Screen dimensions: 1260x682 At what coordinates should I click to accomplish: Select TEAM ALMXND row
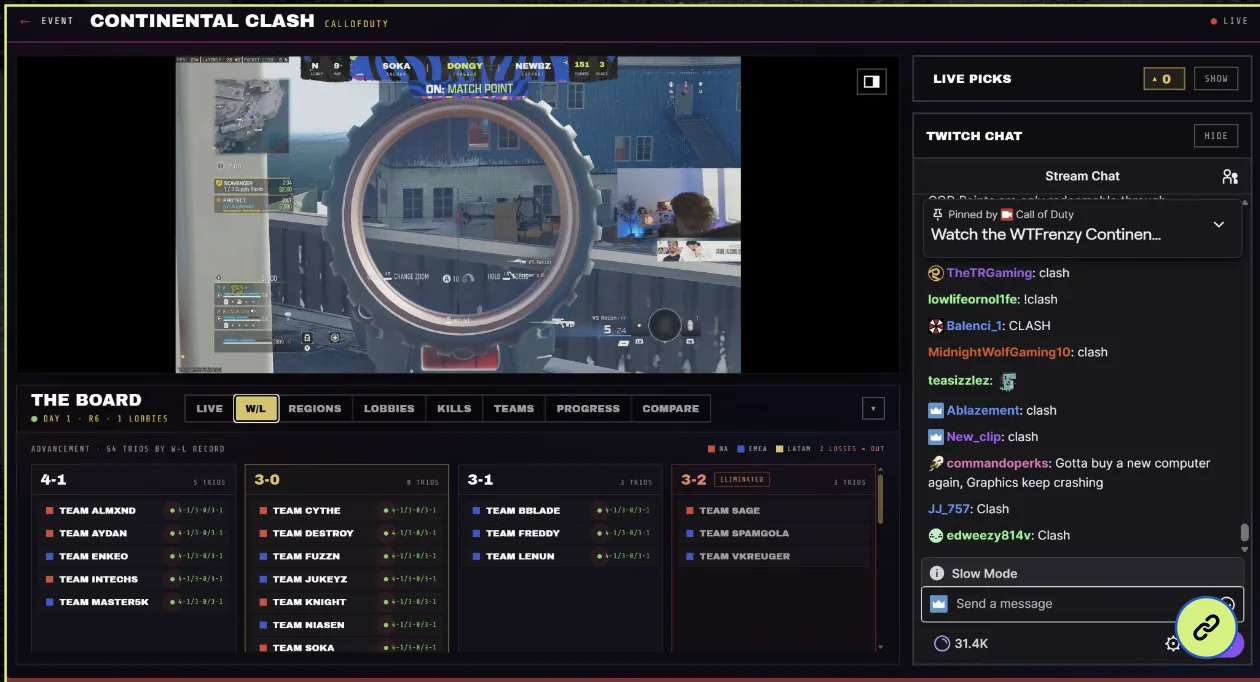point(134,510)
